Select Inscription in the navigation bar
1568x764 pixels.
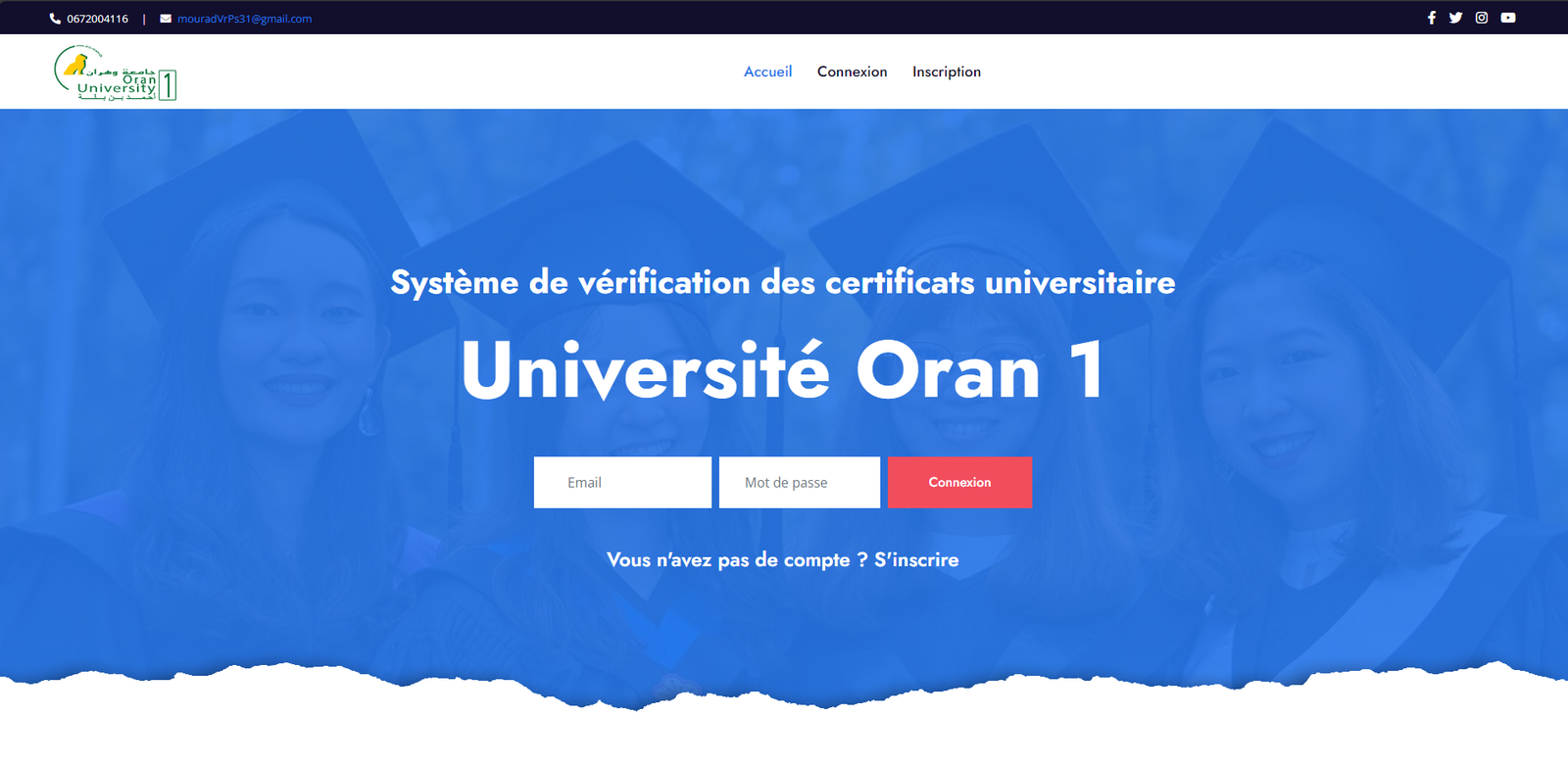tap(946, 72)
